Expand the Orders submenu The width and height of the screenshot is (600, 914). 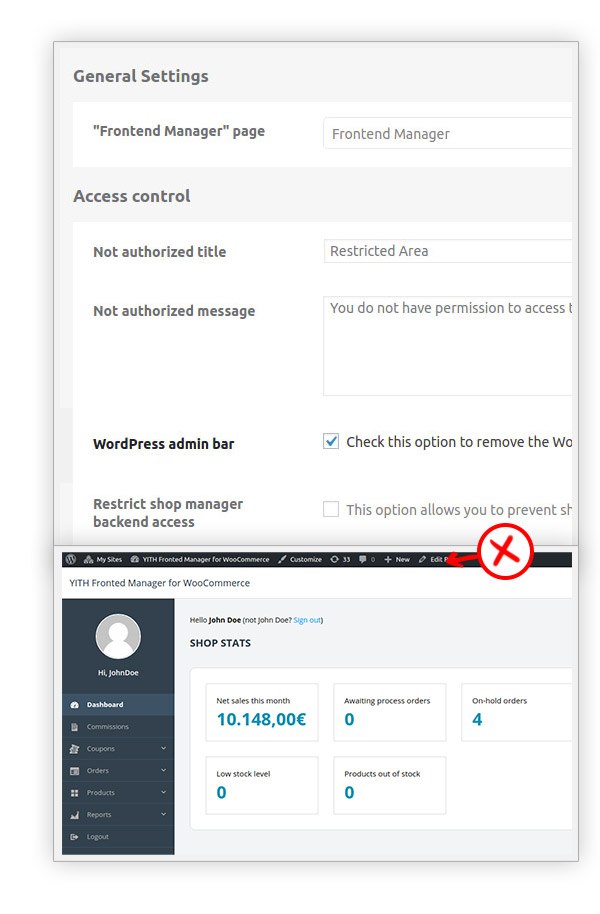tap(163, 770)
